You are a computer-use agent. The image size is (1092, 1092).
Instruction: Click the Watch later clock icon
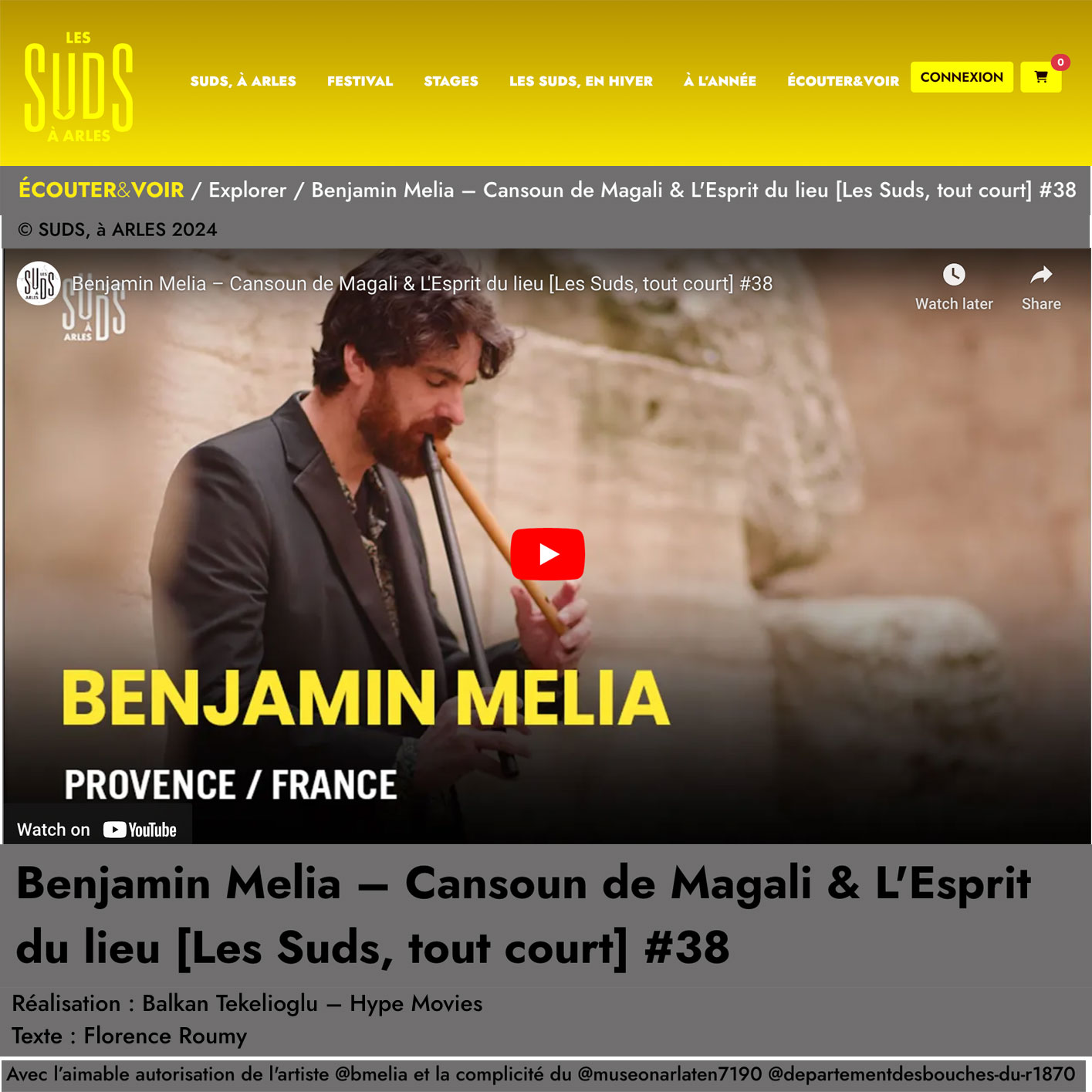tap(954, 275)
